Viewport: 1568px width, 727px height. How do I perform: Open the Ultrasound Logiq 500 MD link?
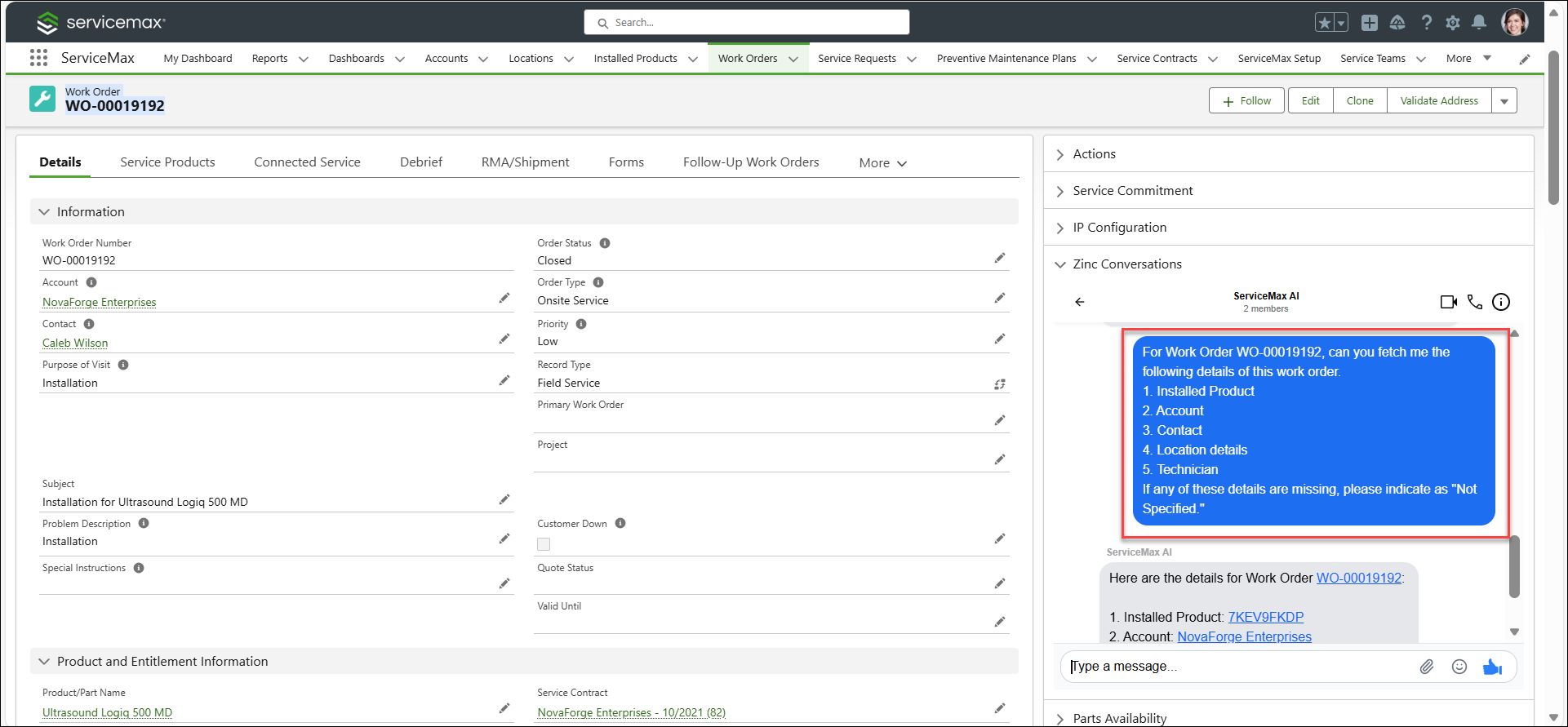(x=107, y=712)
